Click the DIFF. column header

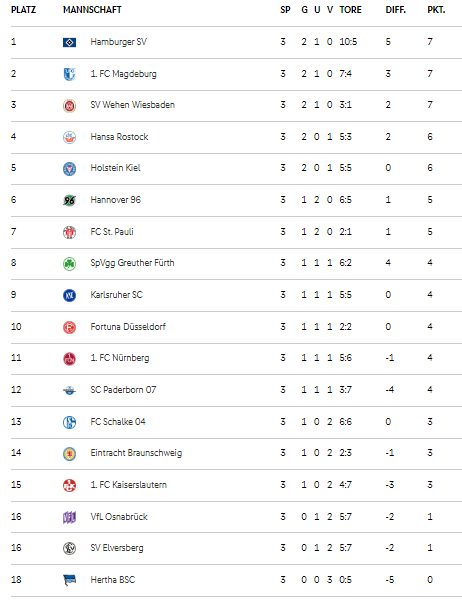click(395, 10)
